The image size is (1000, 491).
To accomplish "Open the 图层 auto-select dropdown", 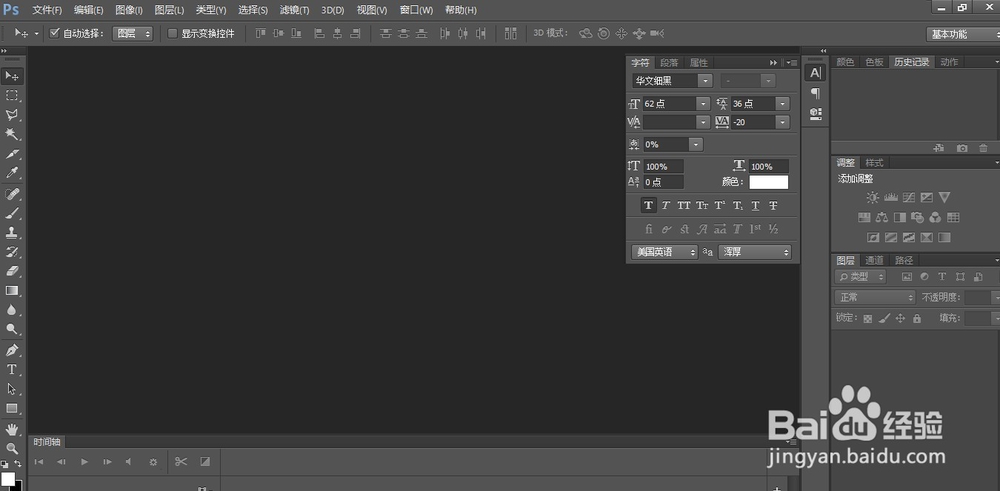I will (133, 34).
